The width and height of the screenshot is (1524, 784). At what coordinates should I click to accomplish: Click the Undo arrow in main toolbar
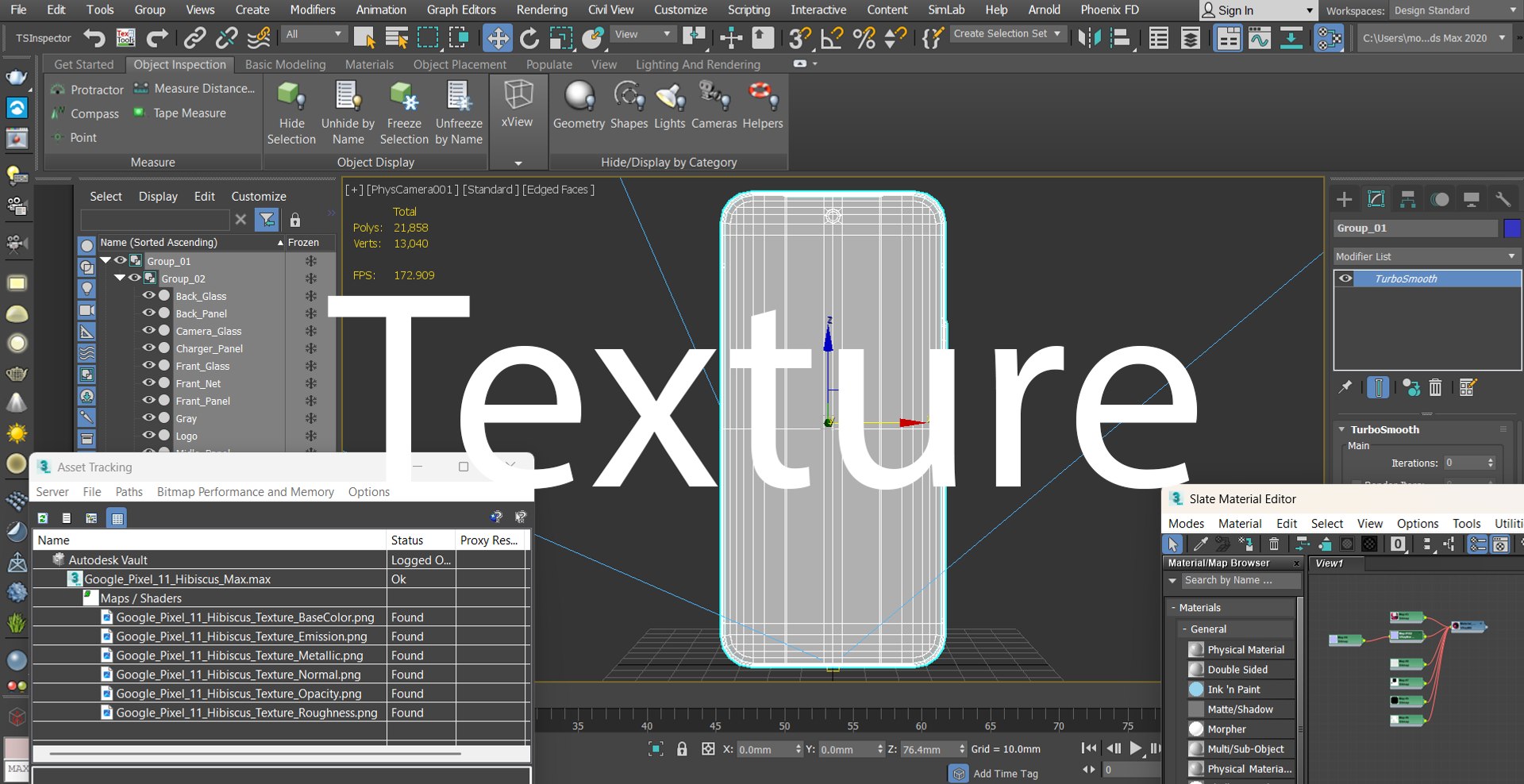click(x=94, y=37)
